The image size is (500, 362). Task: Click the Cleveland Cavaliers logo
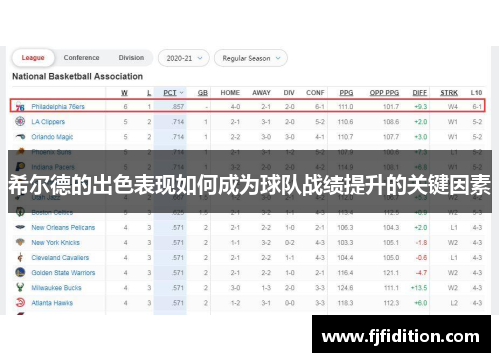(x=20, y=257)
